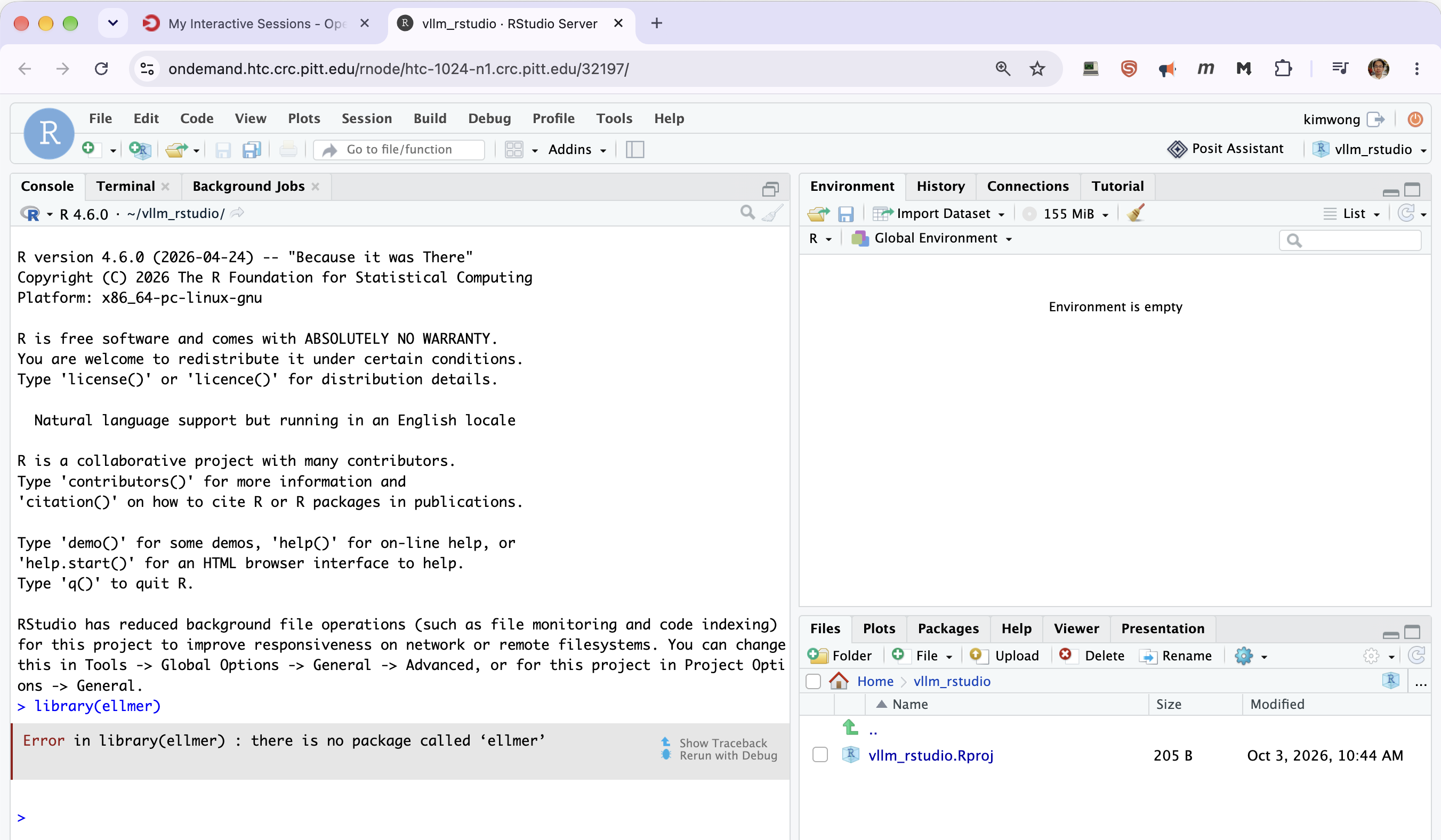
Task: Click Rerun with Debug link
Action: [x=728, y=755]
